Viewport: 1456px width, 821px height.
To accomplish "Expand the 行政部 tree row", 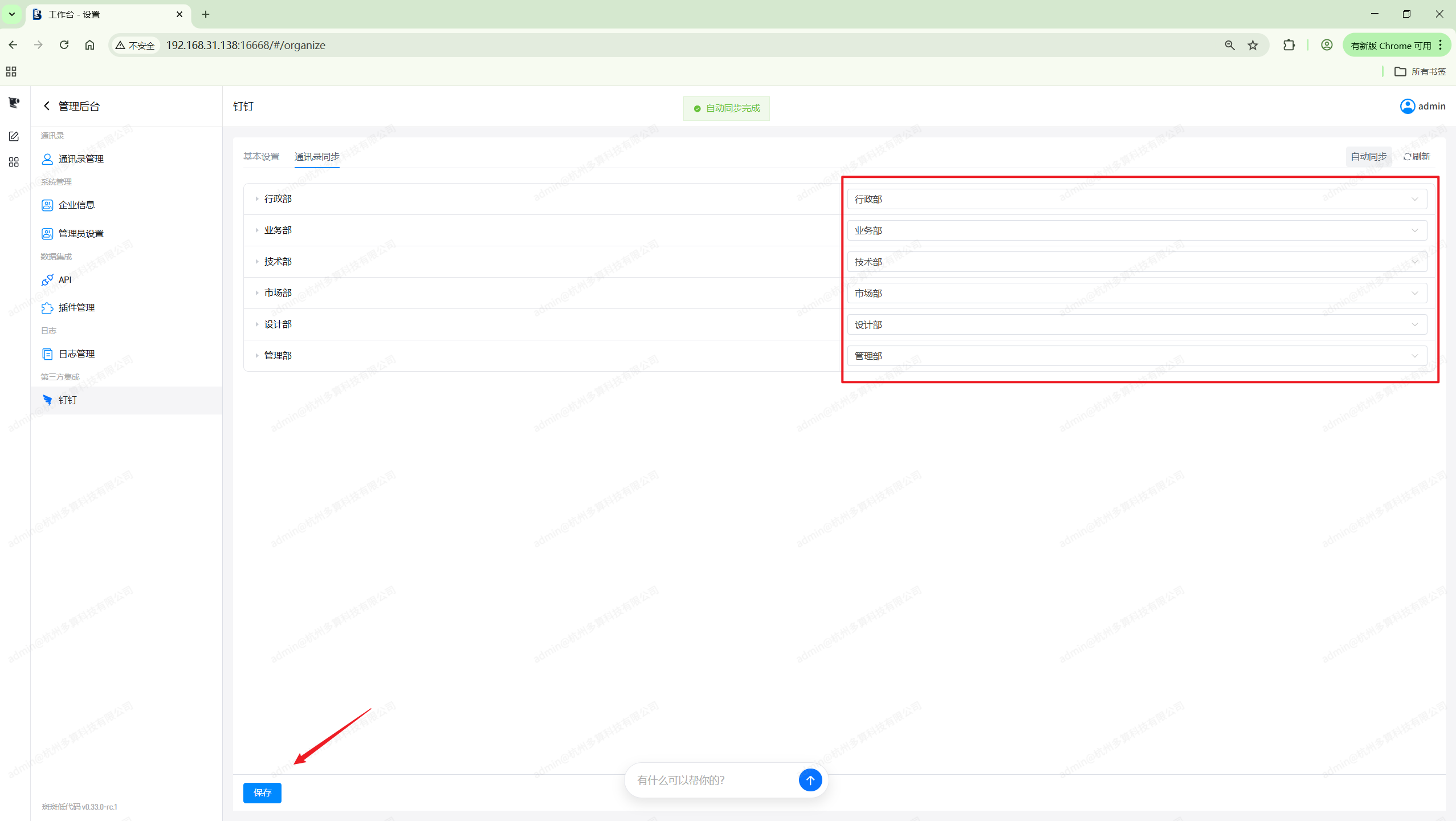I will coord(257,199).
